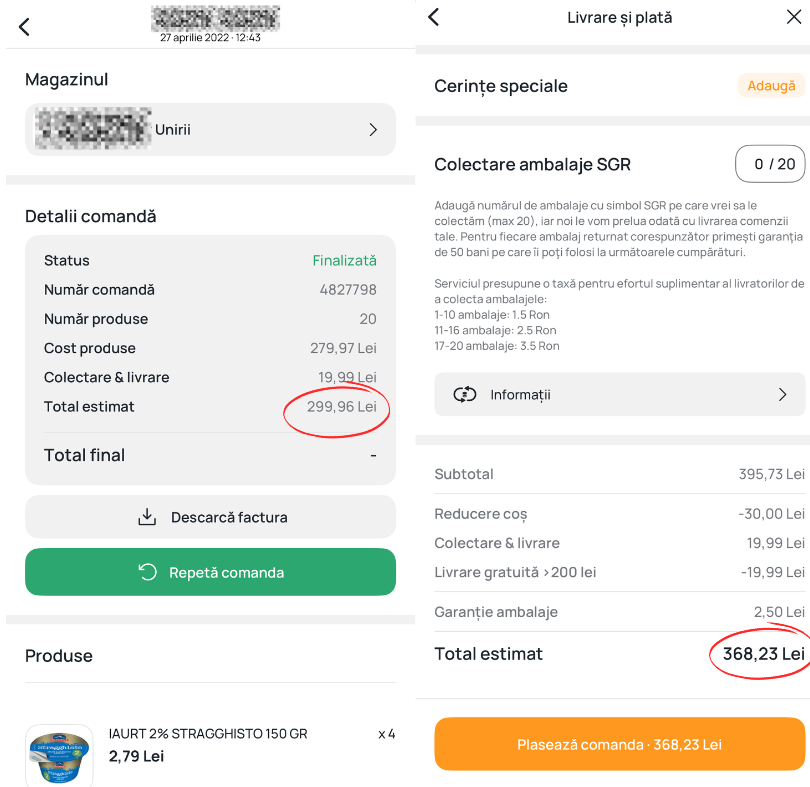Tap the circular refresh icon in the green button

pyautogui.click(x=147, y=572)
